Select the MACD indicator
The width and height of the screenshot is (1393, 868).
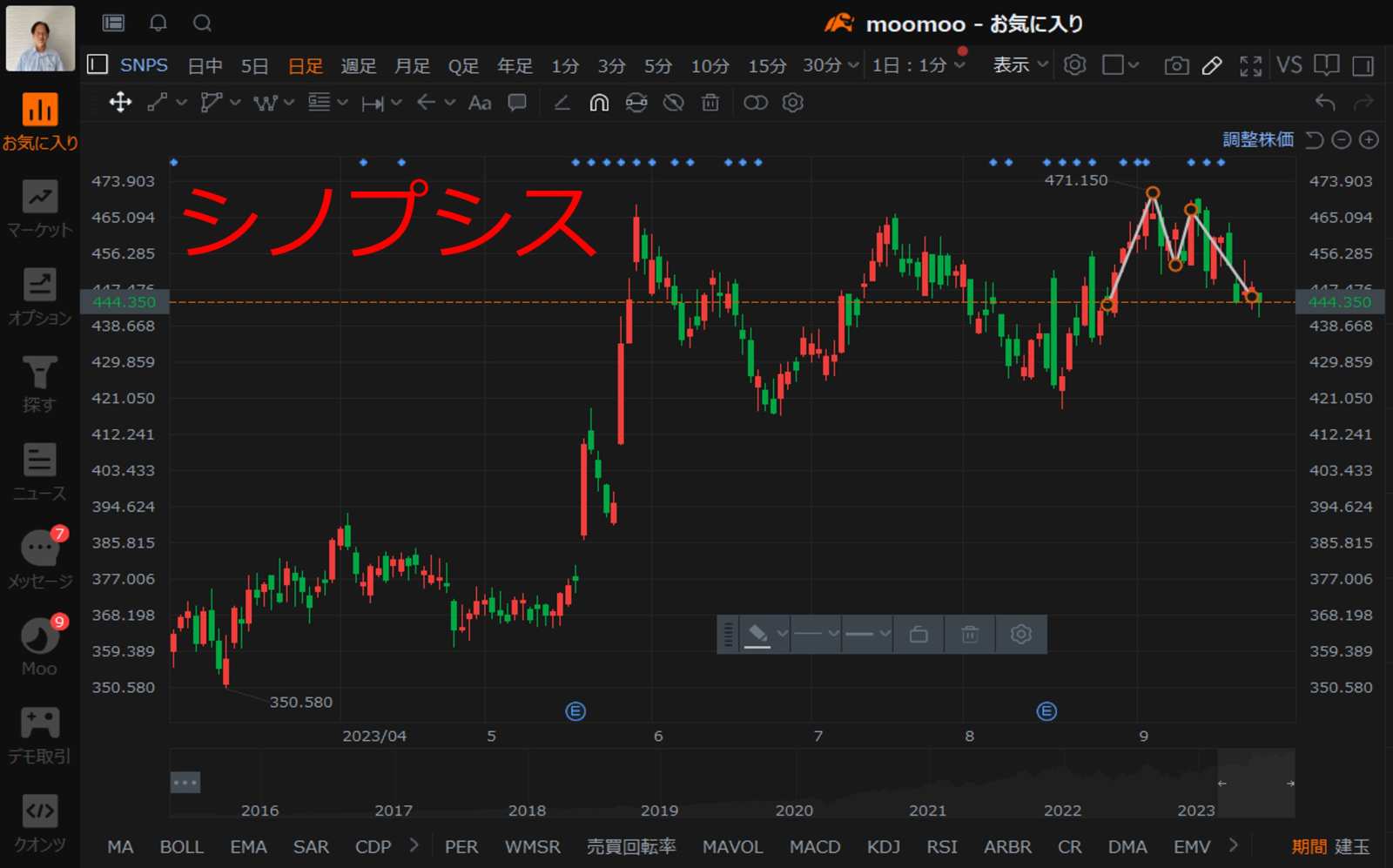click(x=815, y=847)
